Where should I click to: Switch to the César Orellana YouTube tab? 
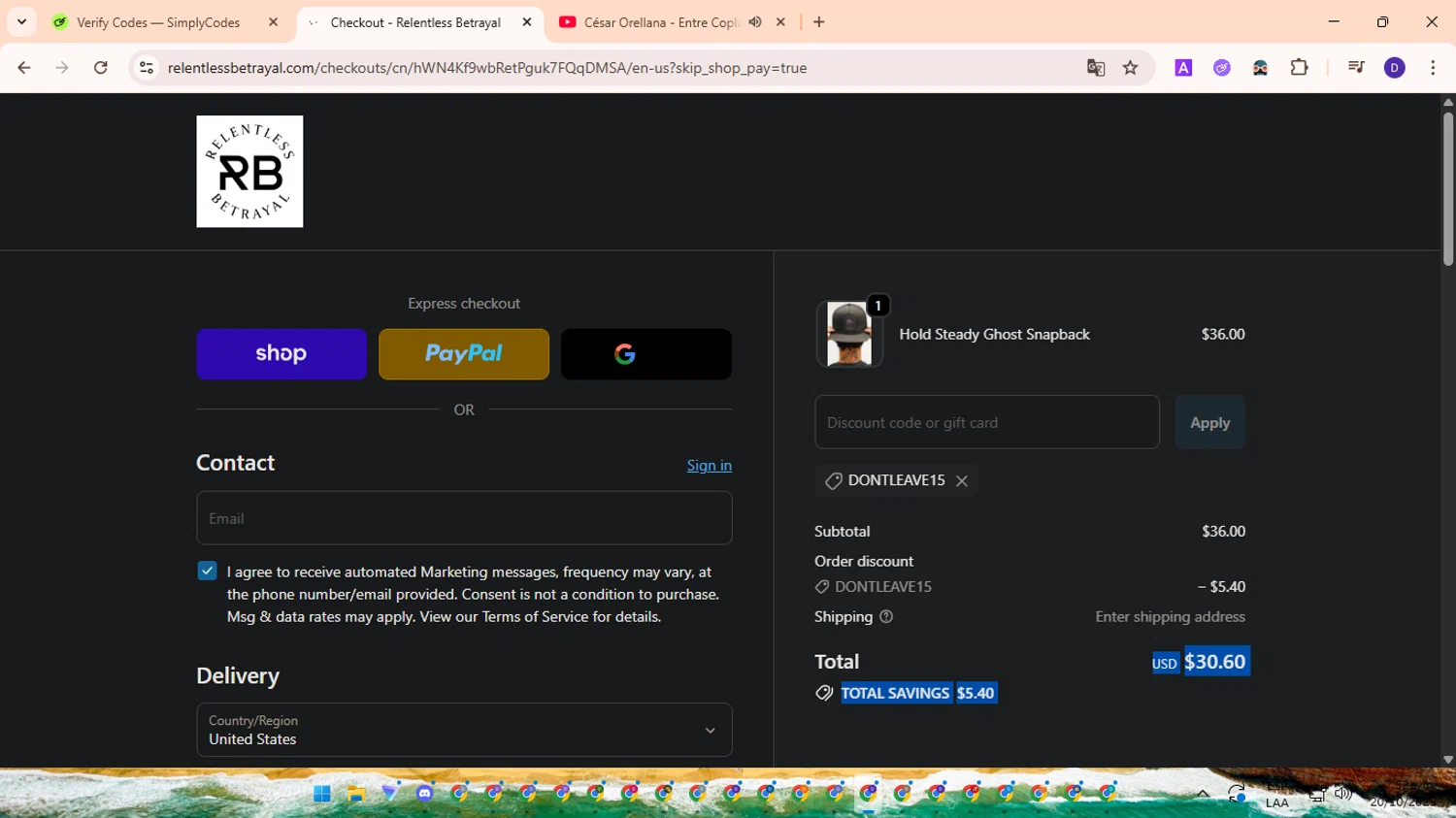pyautogui.click(x=660, y=22)
